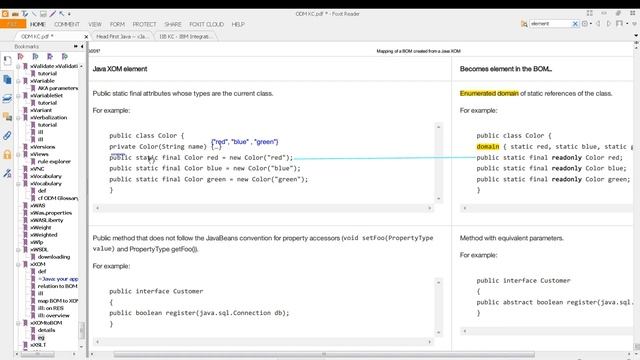
Task: Click the bookmark icon next to search arrows
Action: 620,24
